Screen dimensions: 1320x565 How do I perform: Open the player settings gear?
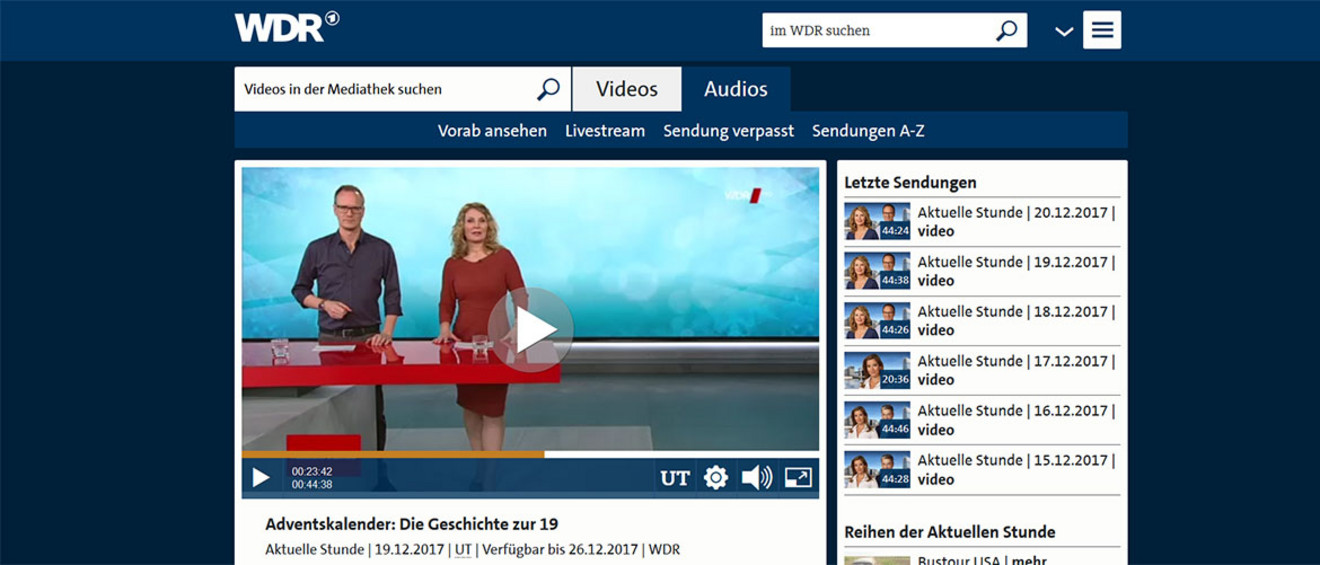[x=716, y=478]
